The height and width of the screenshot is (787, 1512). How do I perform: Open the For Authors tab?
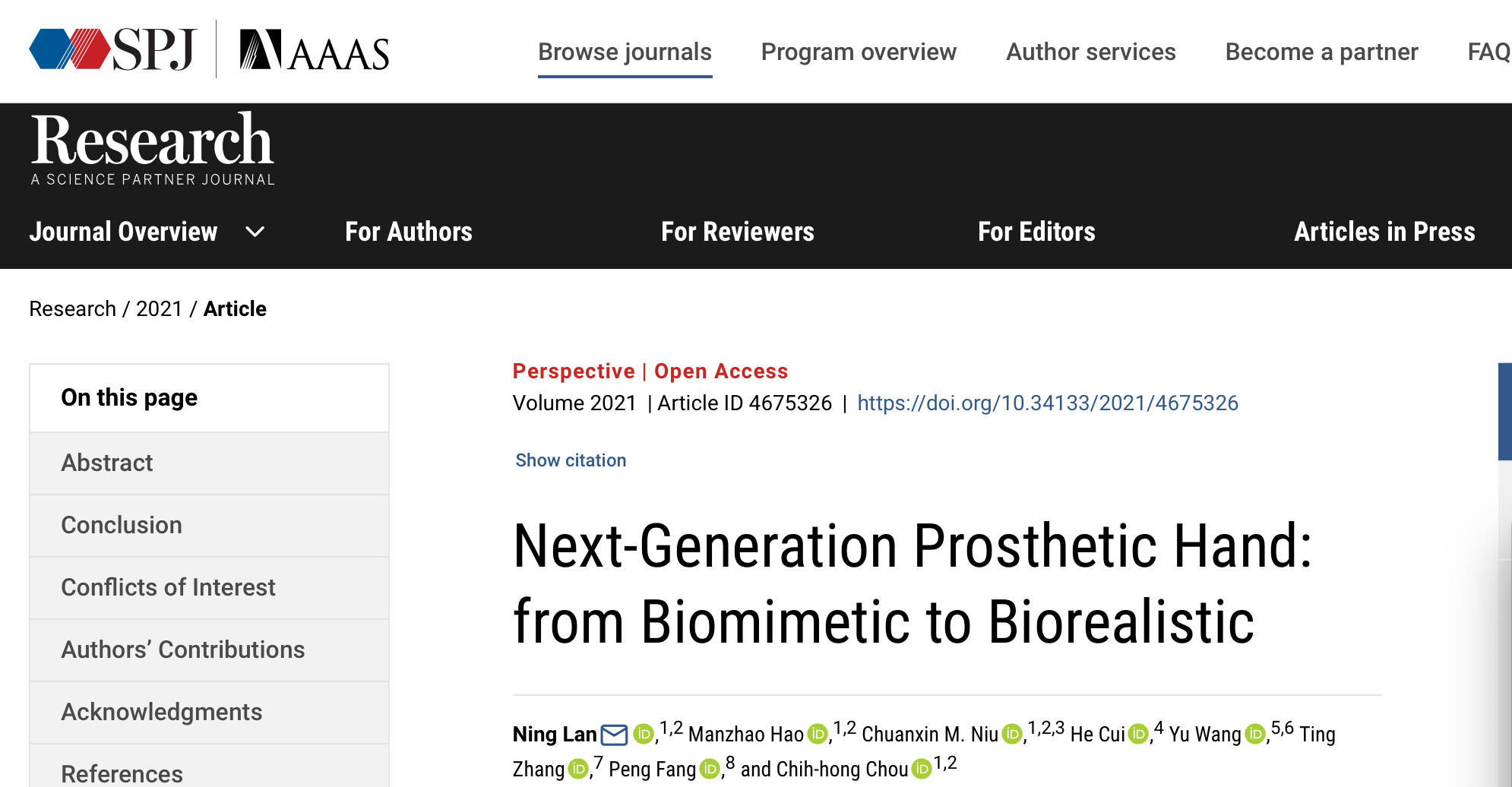coord(409,232)
